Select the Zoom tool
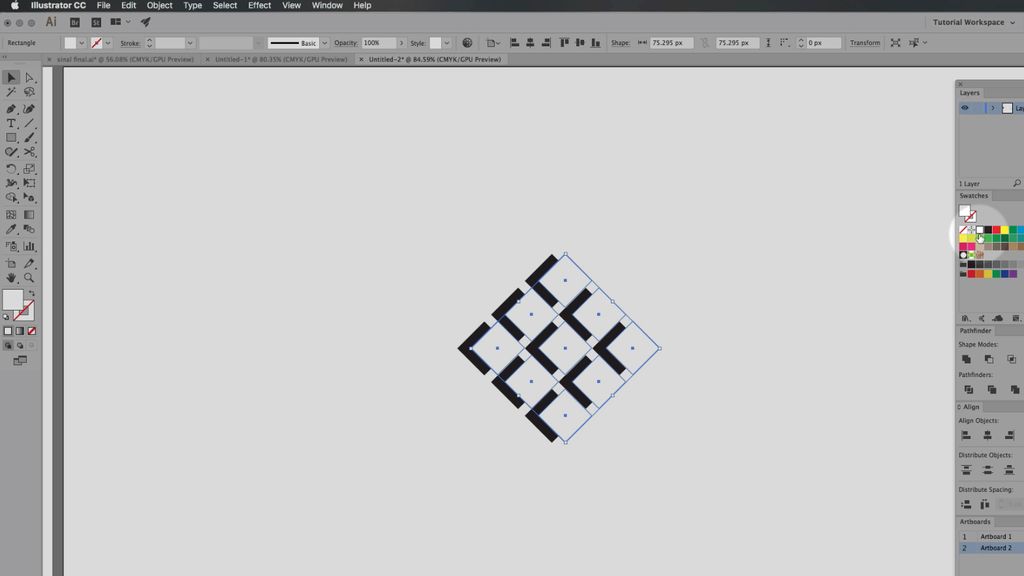The height and width of the screenshot is (576, 1024). coord(28,278)
